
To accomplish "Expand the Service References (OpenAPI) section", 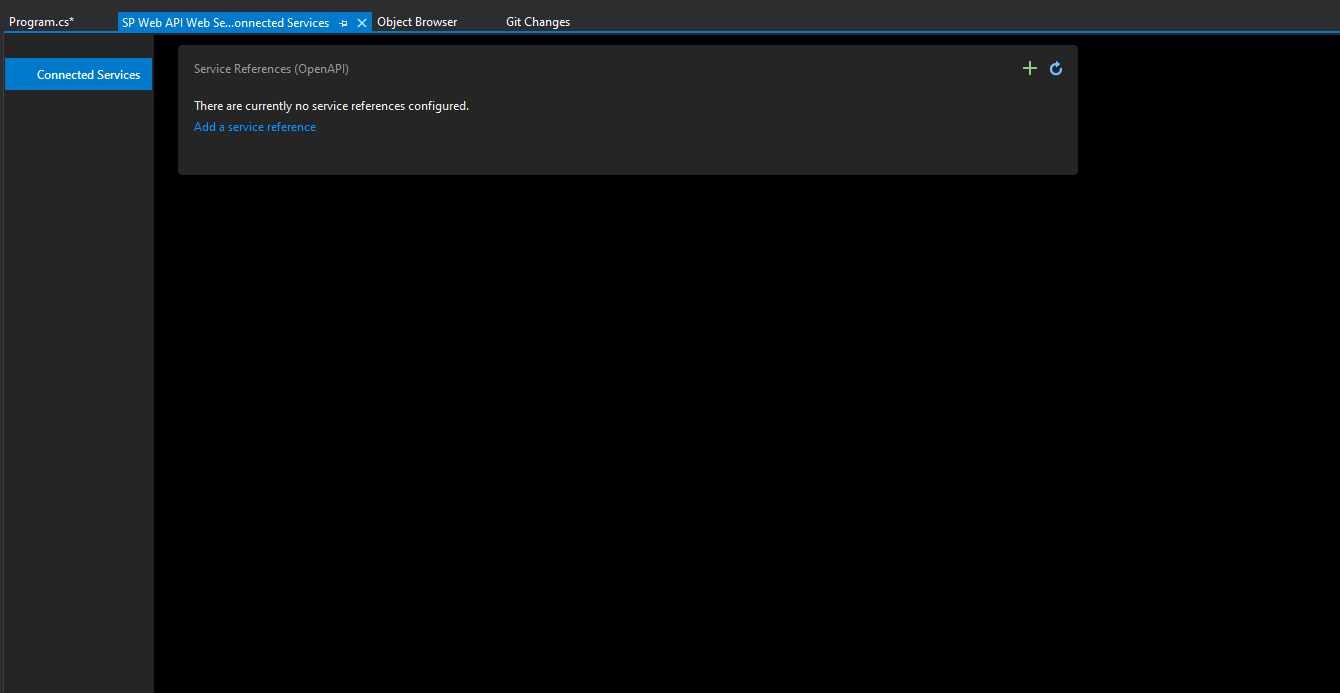I will coord(271,68).
